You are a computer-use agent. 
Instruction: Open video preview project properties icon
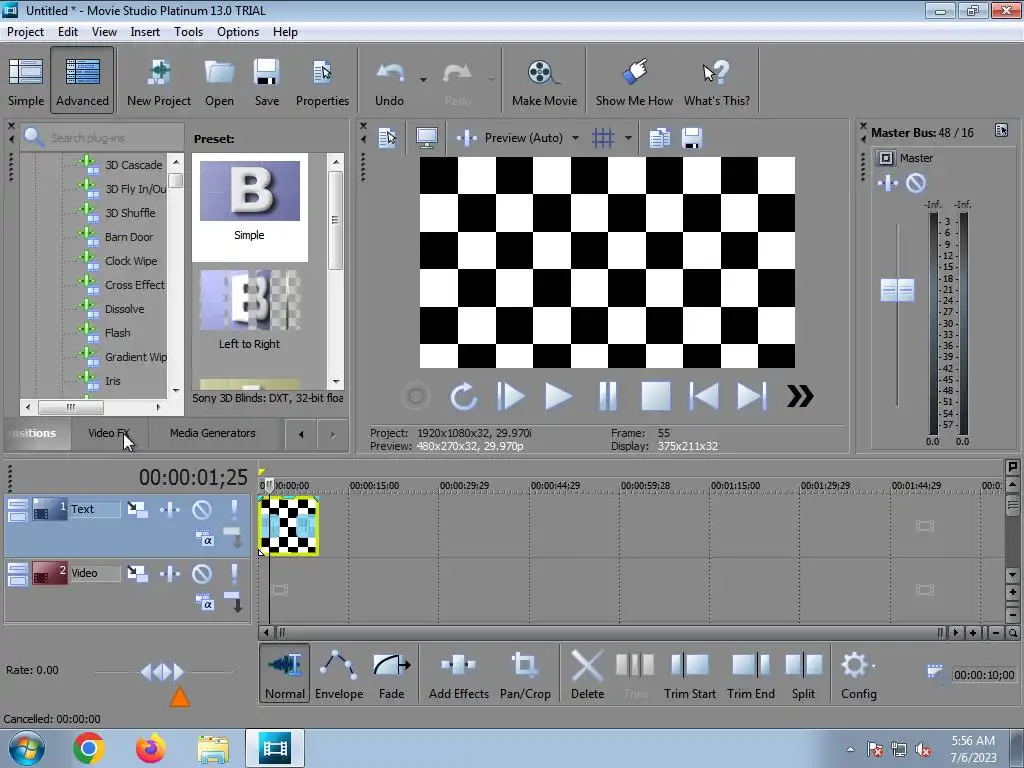coord(387,138)
